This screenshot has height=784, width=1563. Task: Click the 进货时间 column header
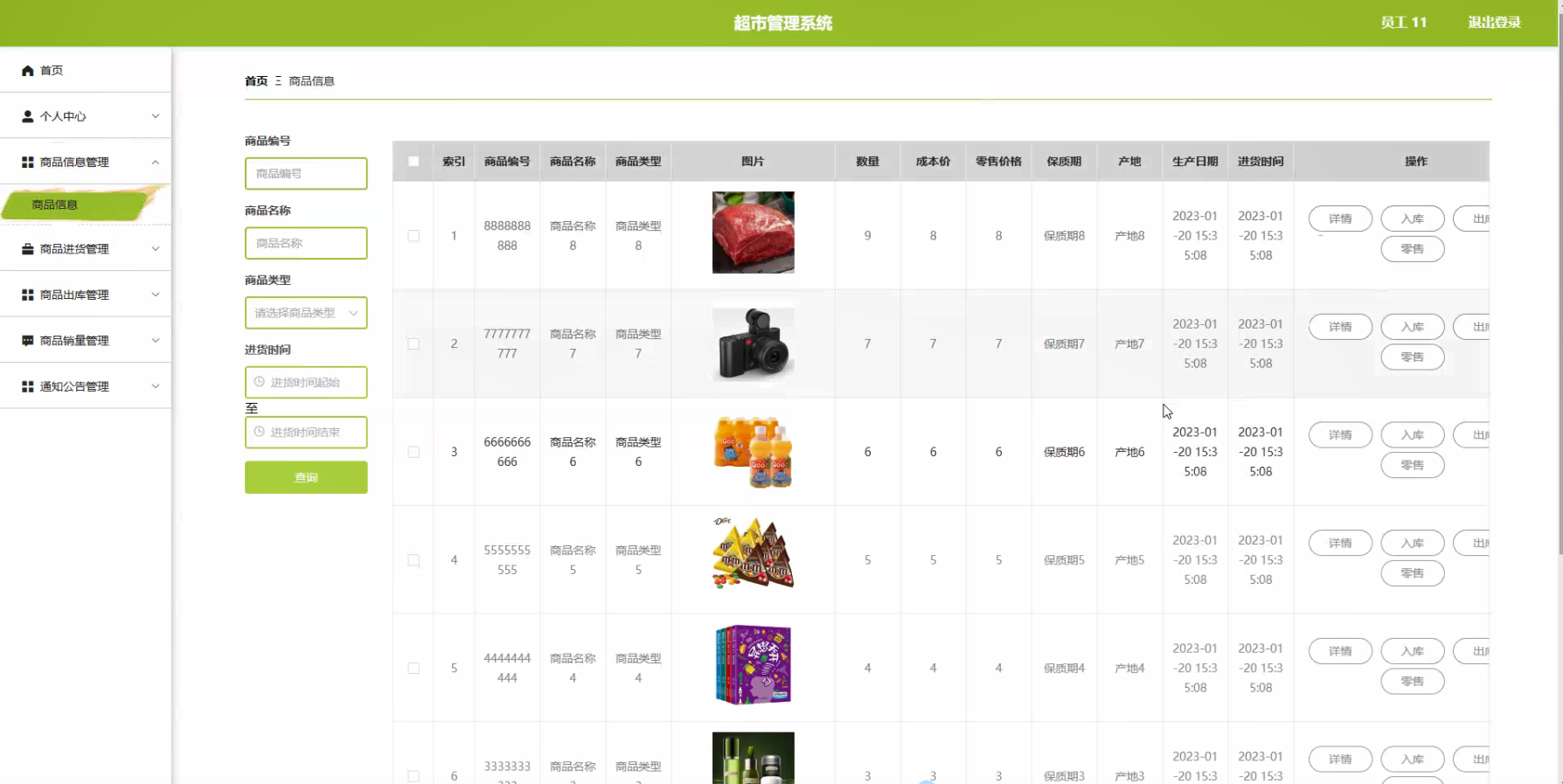pyautogui.click(x=1261, y=162)
